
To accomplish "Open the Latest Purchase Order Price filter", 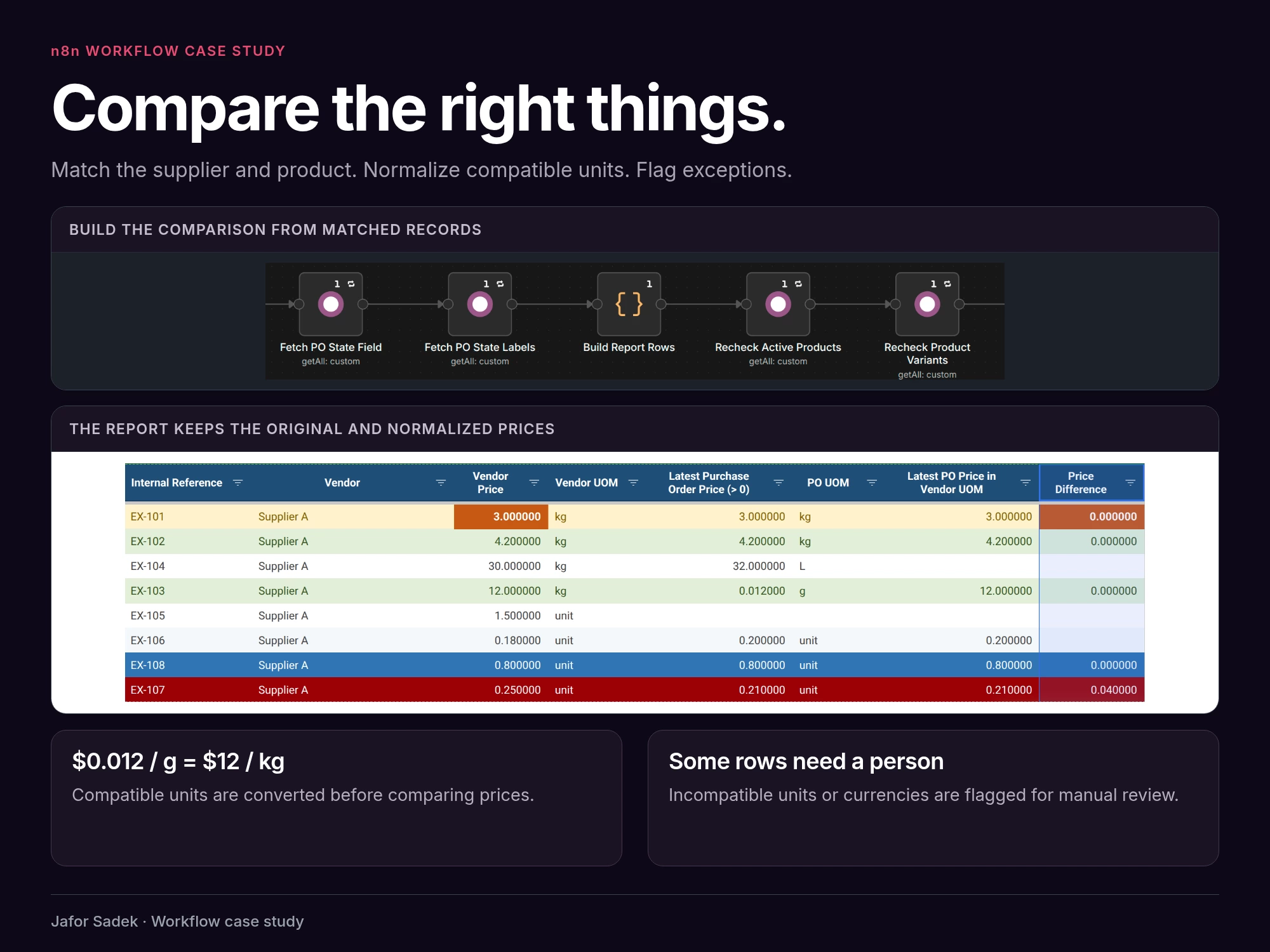I will click(779, 483).
